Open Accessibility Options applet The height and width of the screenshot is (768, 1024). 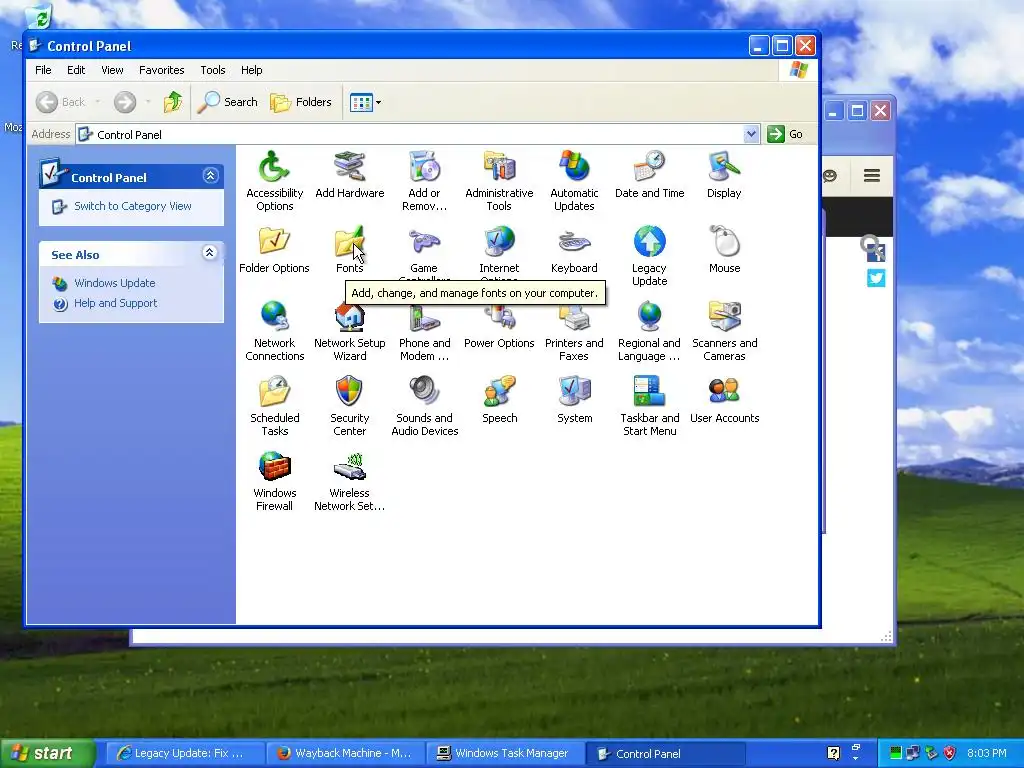click(274, 167)
